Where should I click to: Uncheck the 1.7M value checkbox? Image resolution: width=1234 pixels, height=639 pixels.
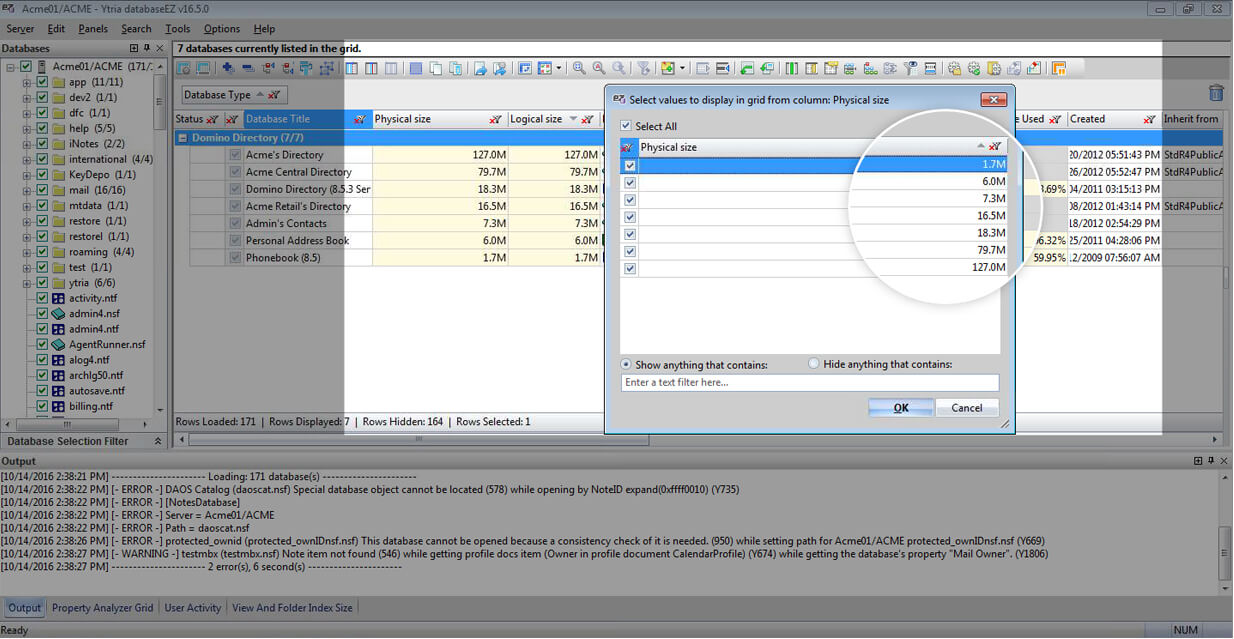click(x=630, y=165)
